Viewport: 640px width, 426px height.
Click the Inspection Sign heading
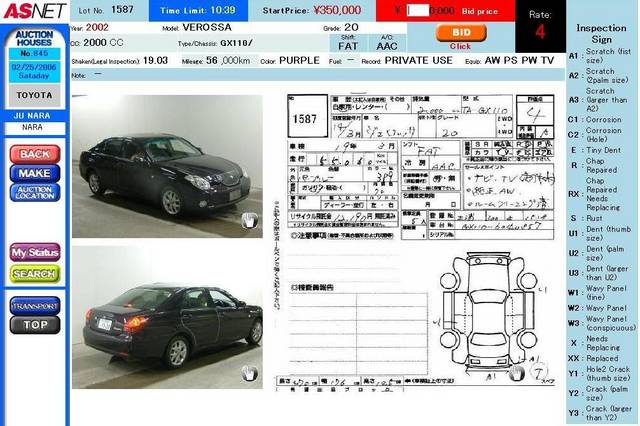[601, 34]
